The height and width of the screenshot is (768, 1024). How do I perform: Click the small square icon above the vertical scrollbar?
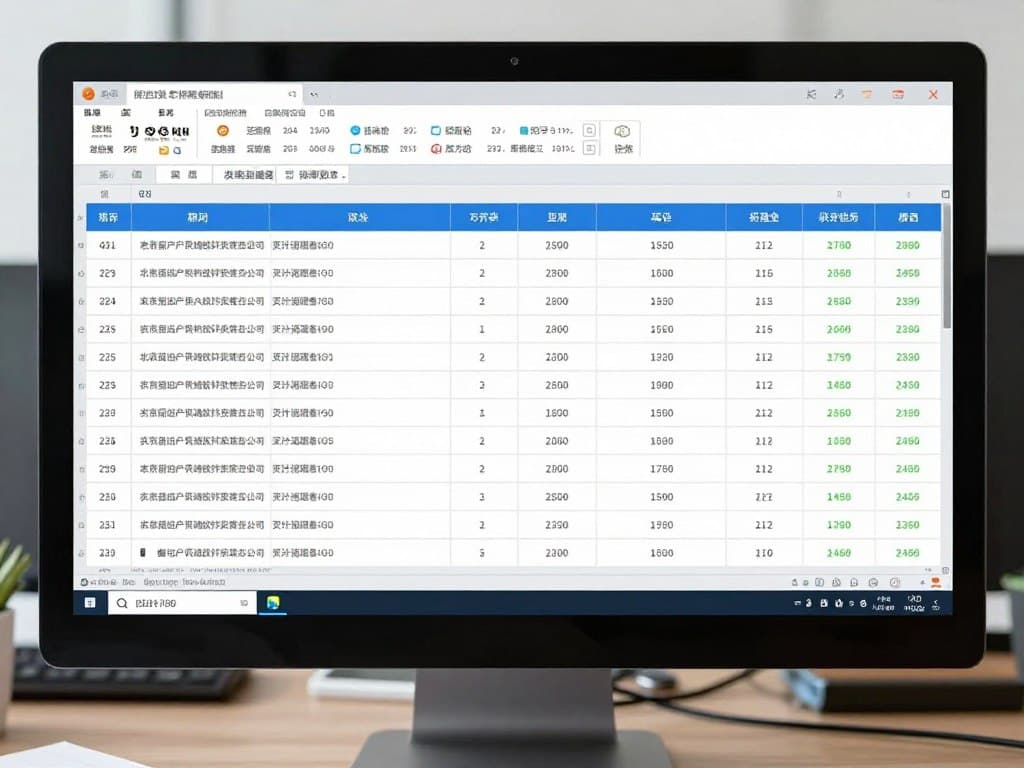(x=945, y=195)
